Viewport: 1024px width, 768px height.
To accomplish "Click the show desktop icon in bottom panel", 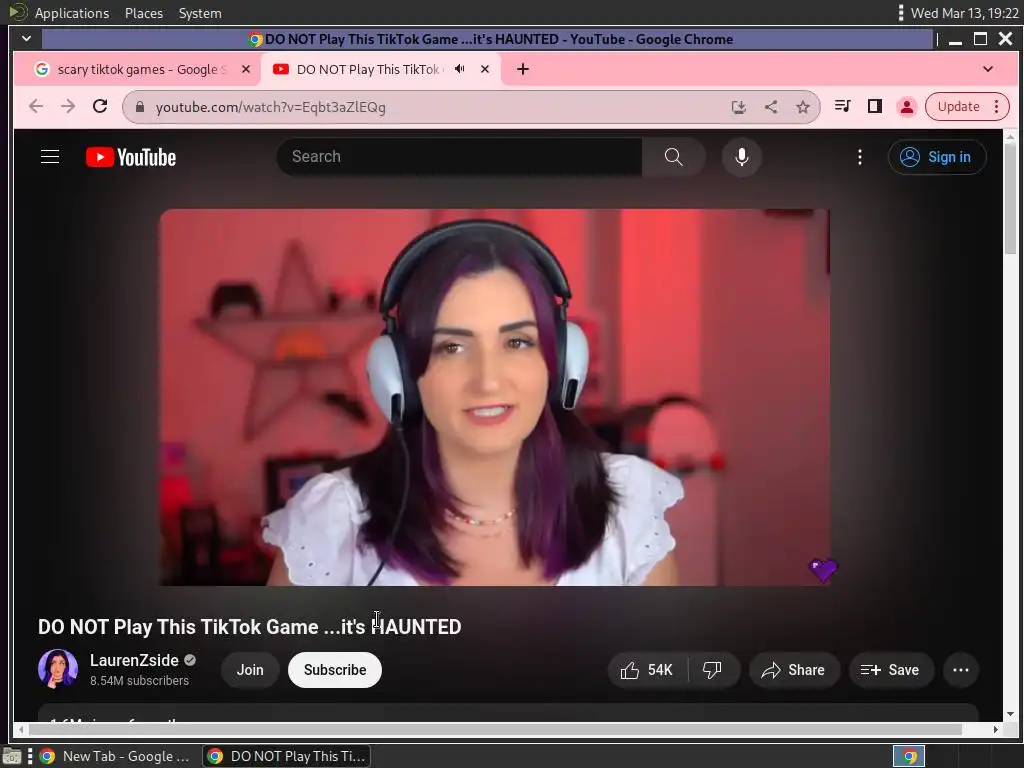I will point(12,756).
